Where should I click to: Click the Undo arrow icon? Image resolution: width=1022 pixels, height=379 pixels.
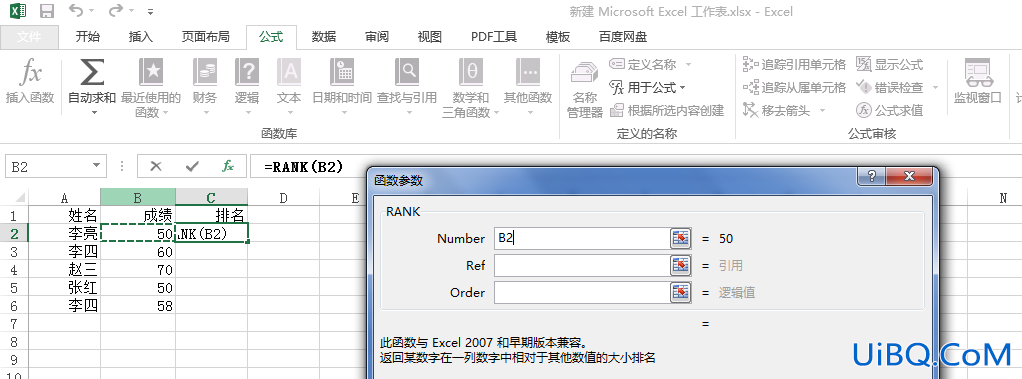click(76, 11)
